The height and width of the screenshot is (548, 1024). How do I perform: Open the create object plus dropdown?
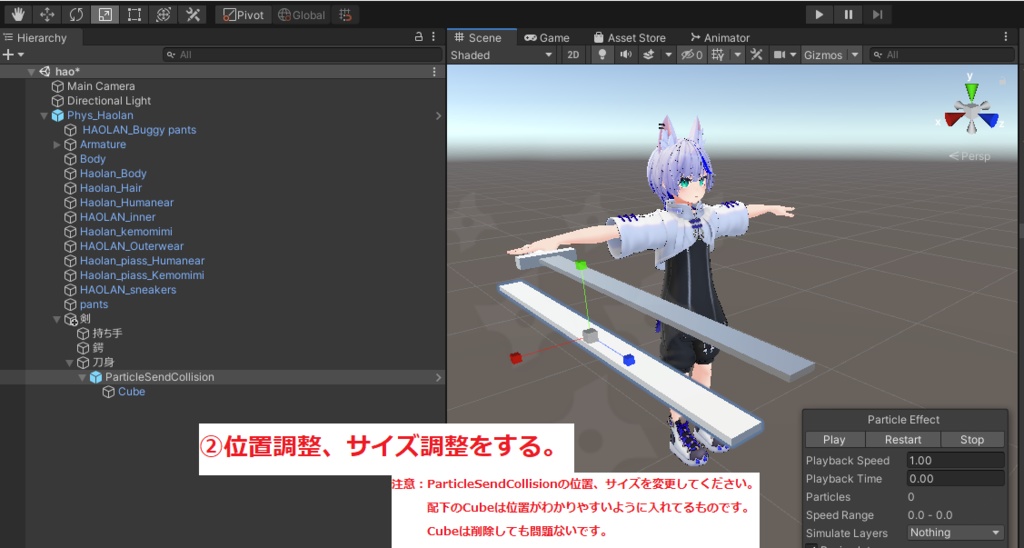click(x=12, y=55)
